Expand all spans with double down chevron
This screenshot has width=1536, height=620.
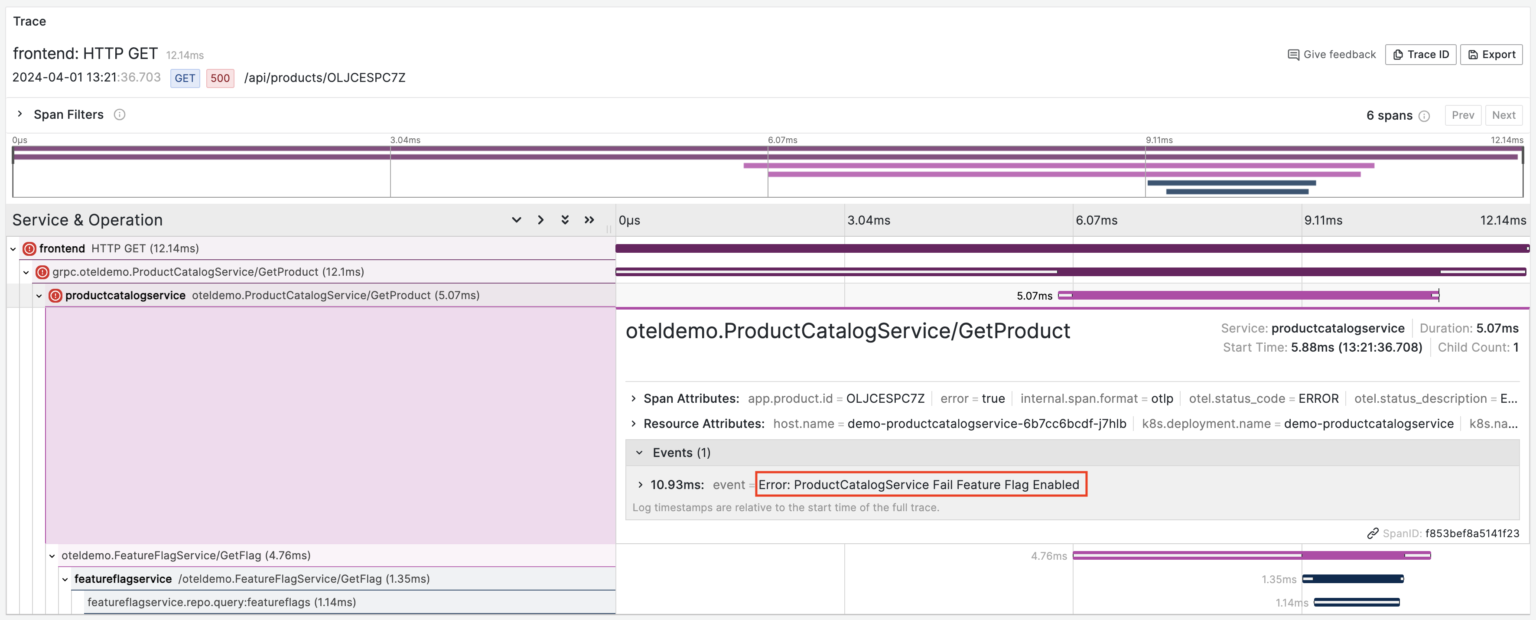coord(565,220)
